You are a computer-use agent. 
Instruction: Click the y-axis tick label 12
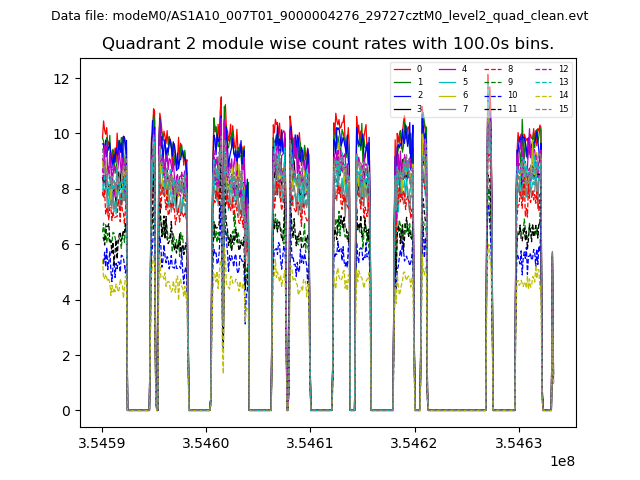(63, 79)
